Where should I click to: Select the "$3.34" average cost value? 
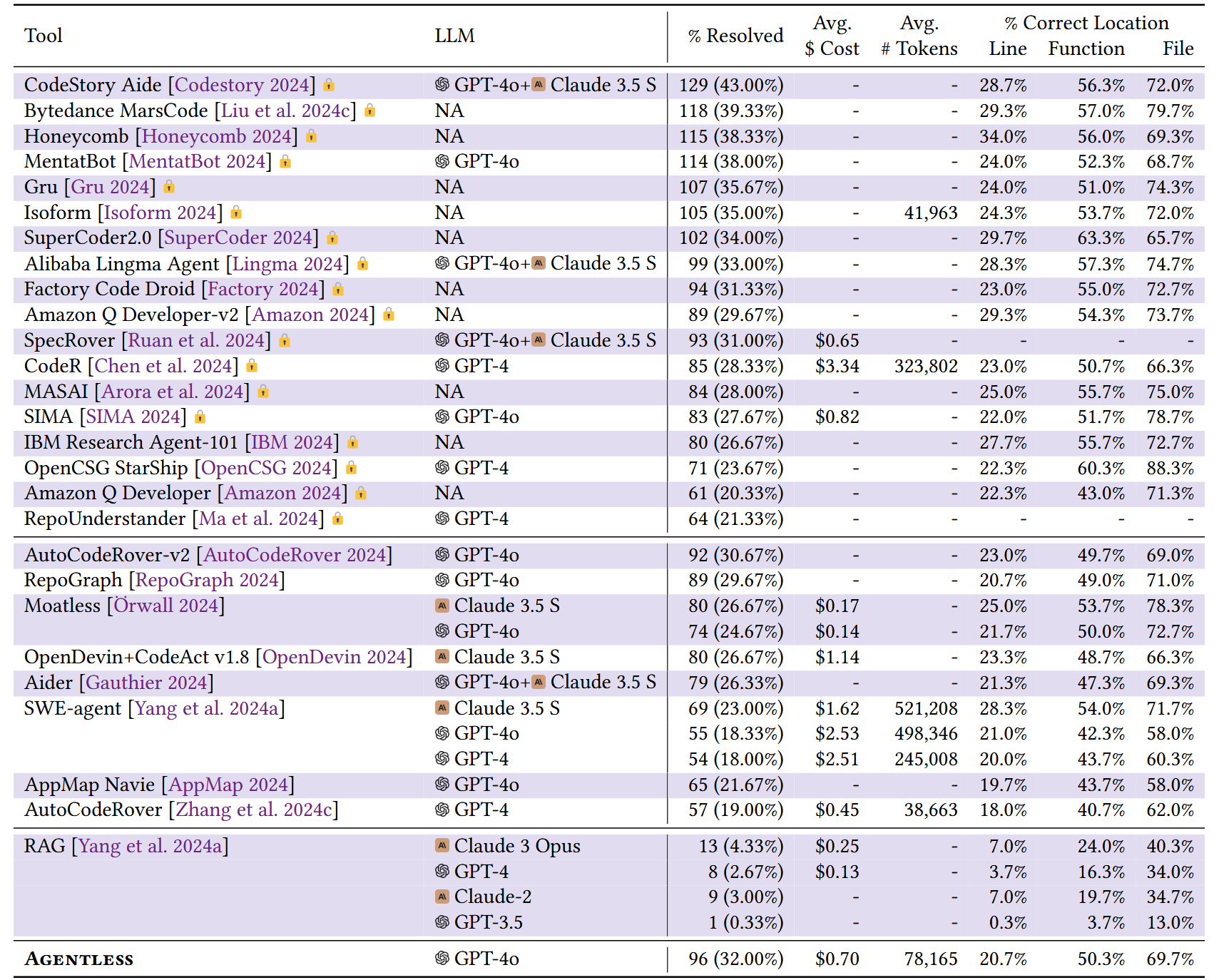[837, 366]
